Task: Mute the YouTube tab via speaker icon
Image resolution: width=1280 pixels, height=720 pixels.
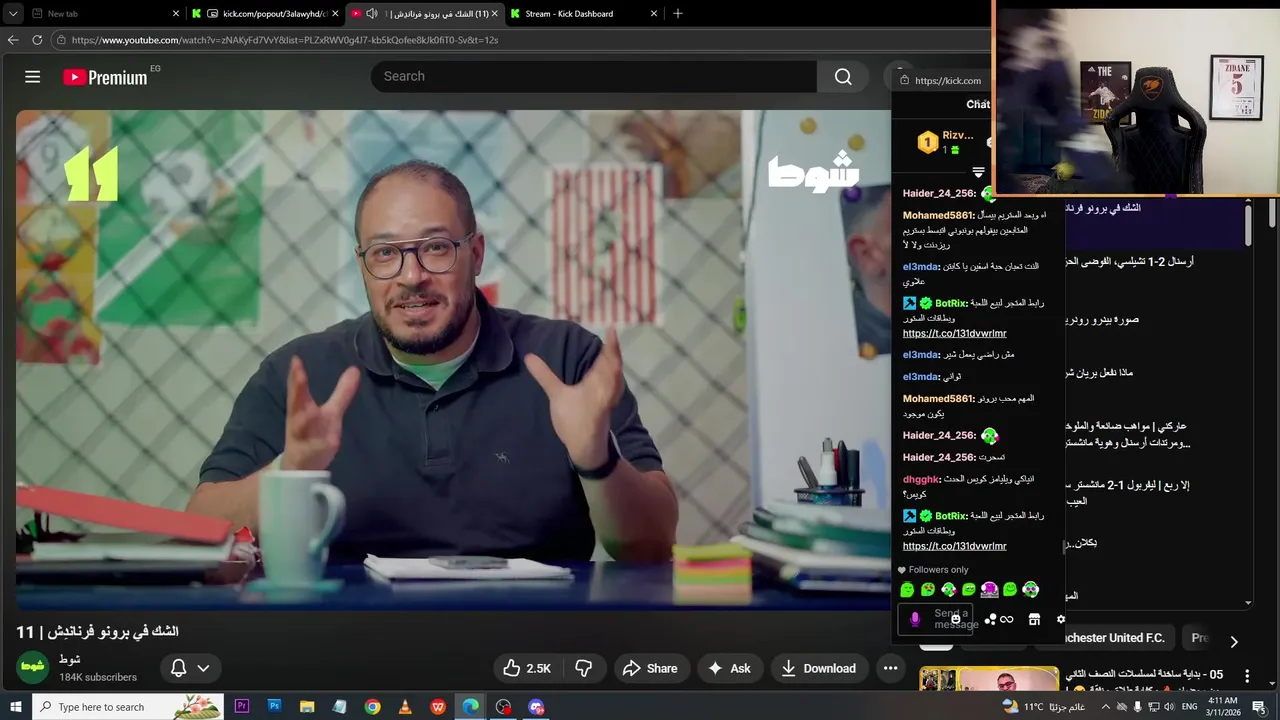Action: click(372, 14)
